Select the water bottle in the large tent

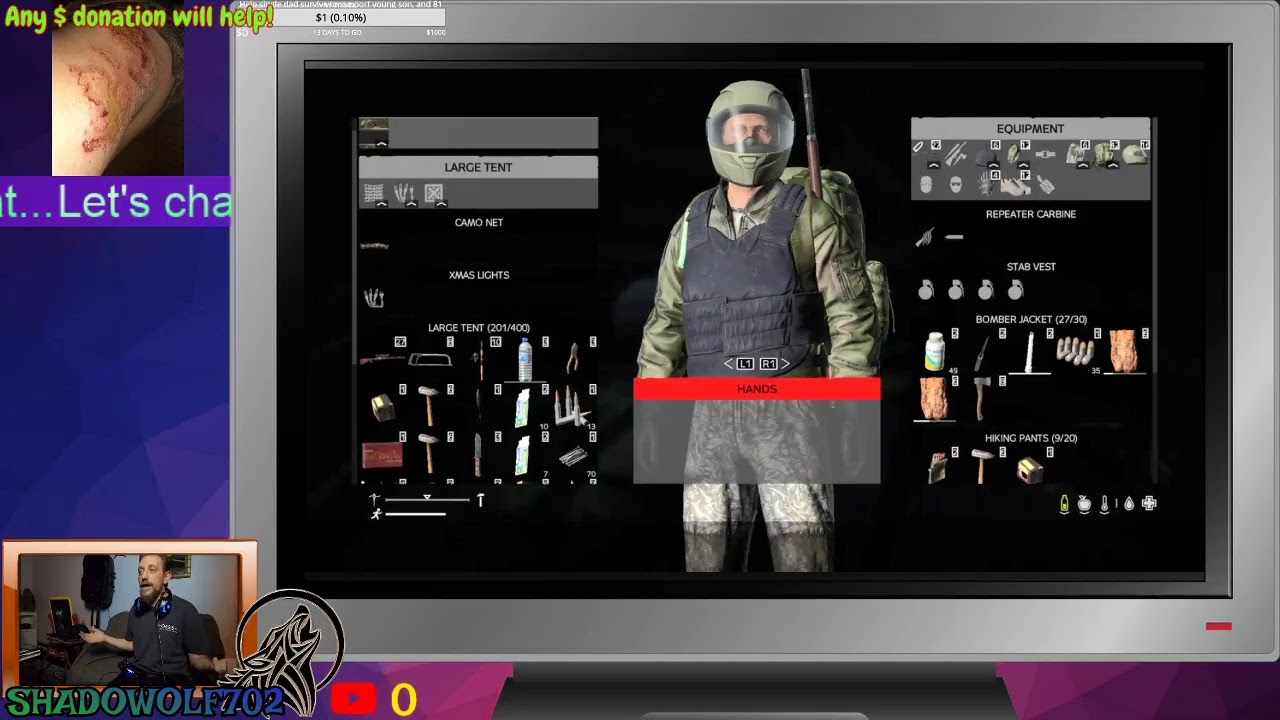[525, 359]
